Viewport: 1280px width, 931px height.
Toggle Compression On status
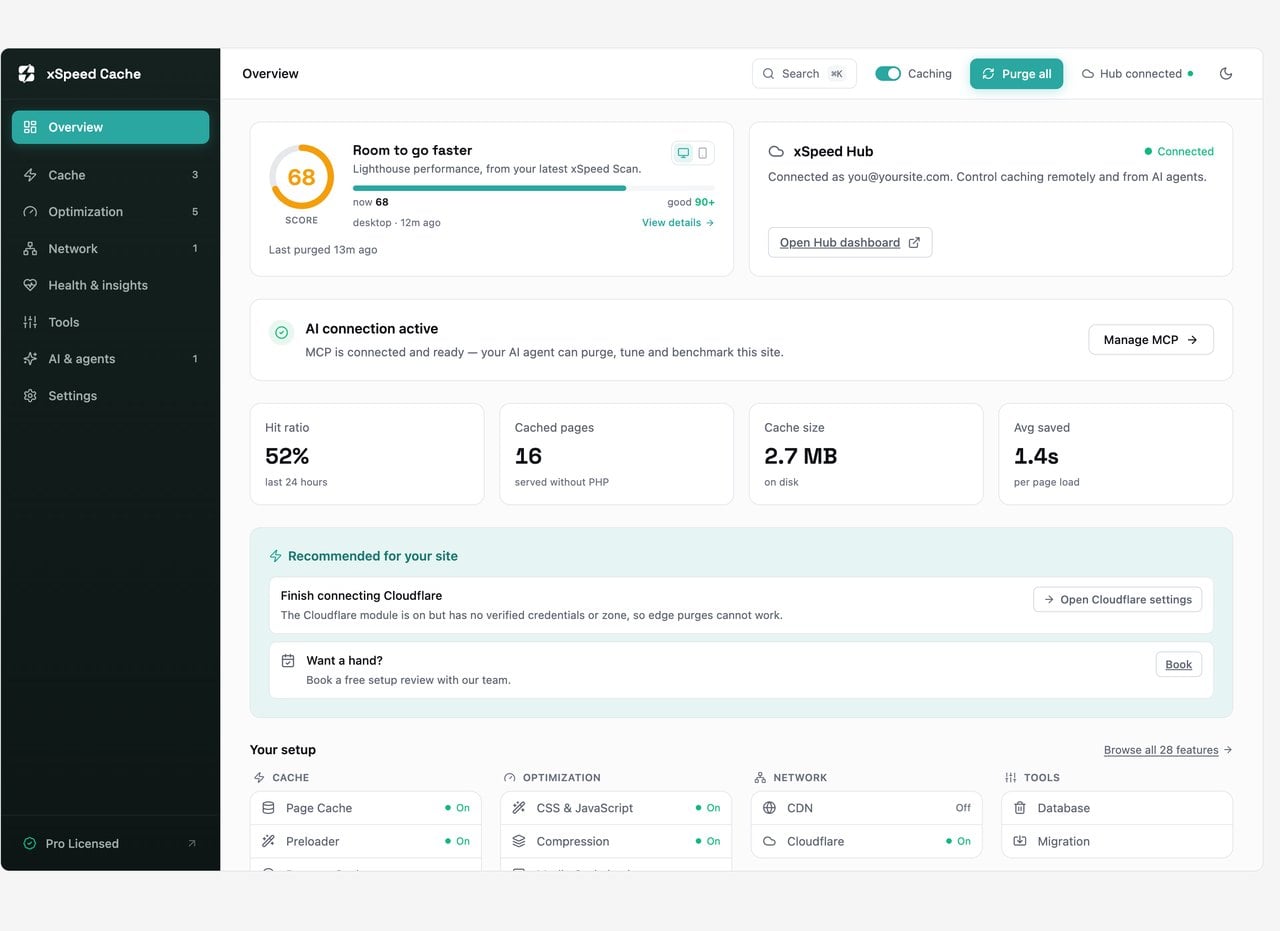click(x=708, y=841)
